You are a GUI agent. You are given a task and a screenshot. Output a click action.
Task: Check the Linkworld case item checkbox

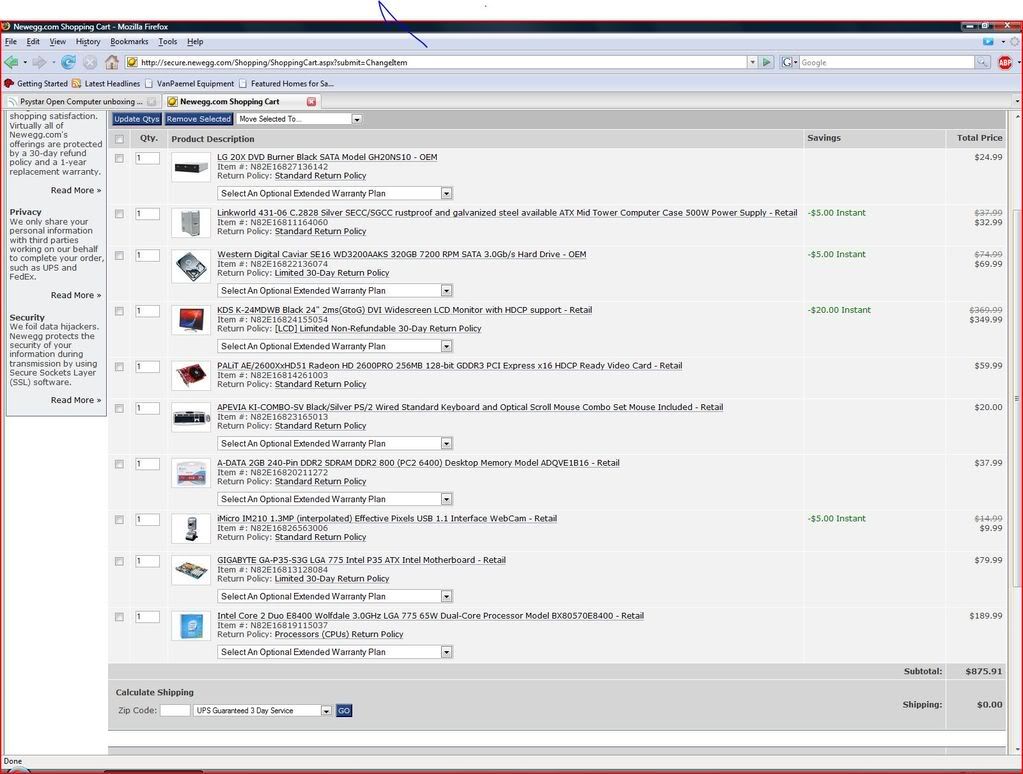coord(119,213)
